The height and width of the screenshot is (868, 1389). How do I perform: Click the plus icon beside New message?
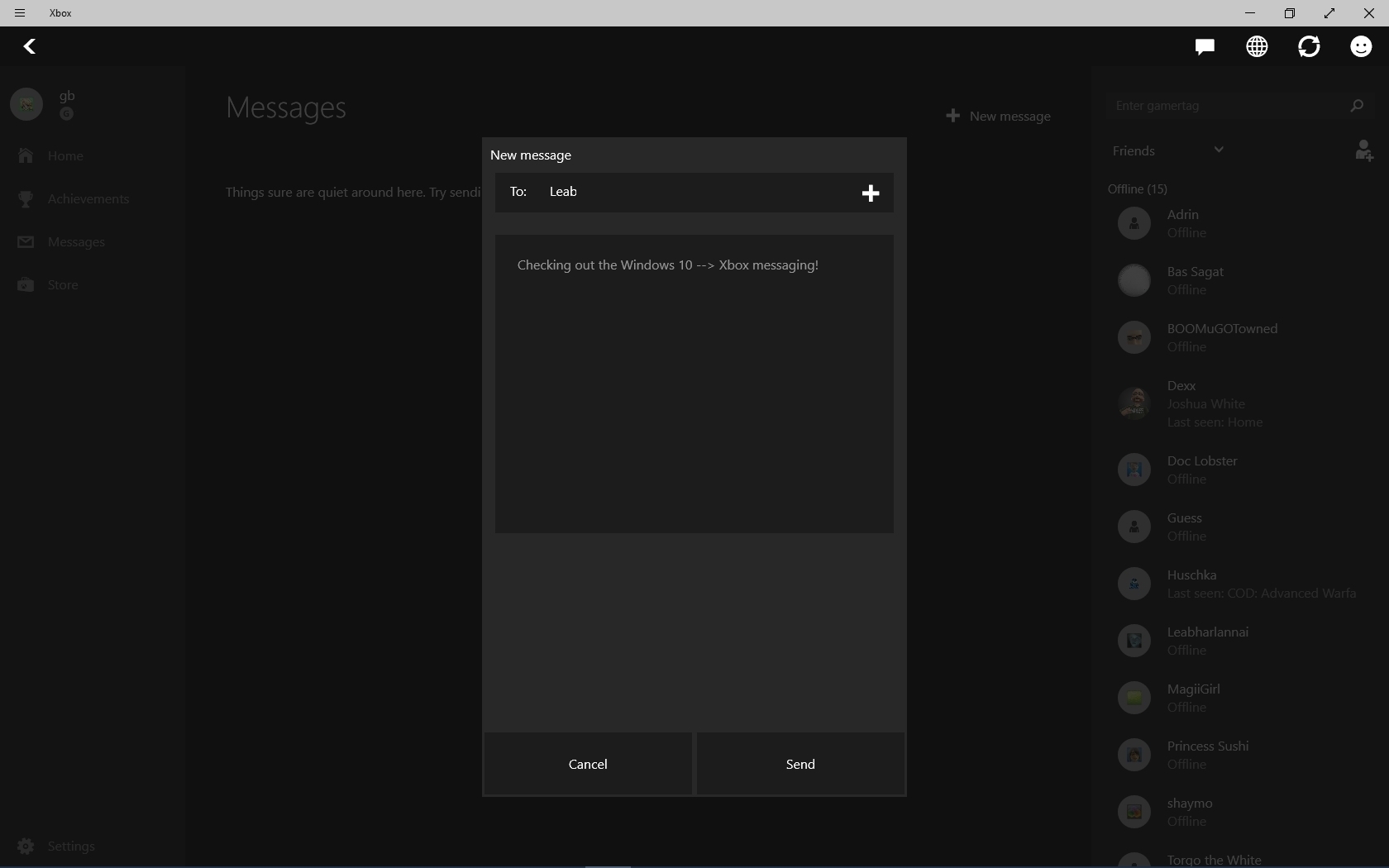(952, 116)
